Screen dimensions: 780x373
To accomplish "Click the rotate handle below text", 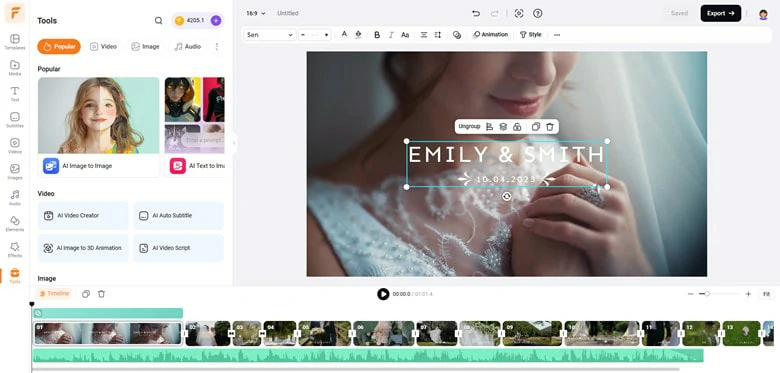I will coord(506,196).
